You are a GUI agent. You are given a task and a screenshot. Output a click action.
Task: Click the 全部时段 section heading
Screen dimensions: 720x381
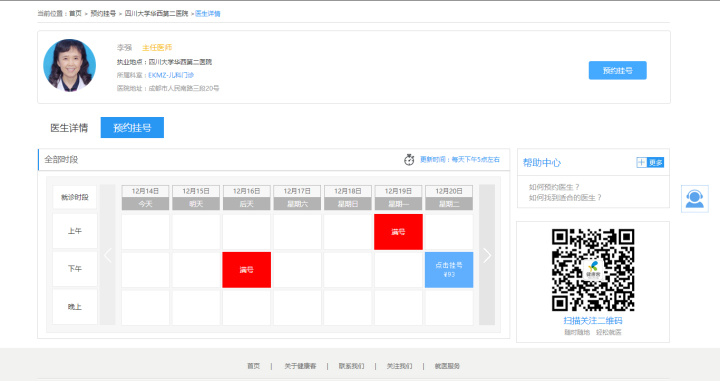61,160
